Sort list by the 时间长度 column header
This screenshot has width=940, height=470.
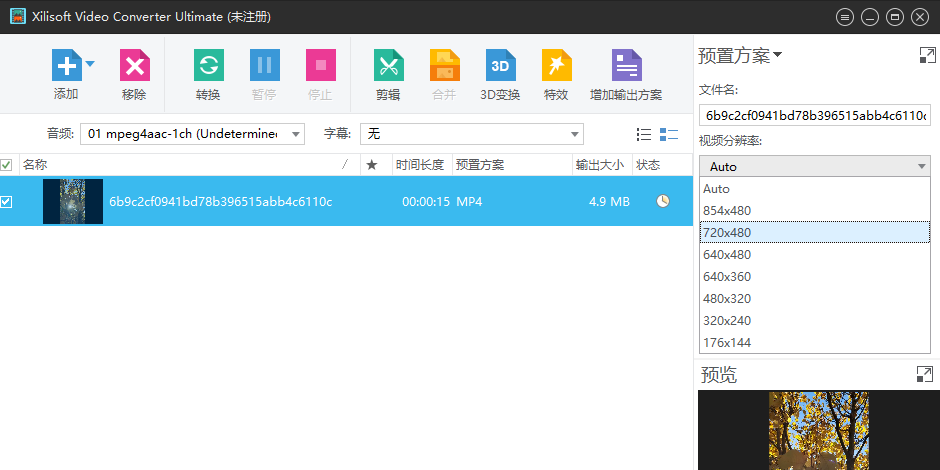pyautogui.click(x=419, y=165)
